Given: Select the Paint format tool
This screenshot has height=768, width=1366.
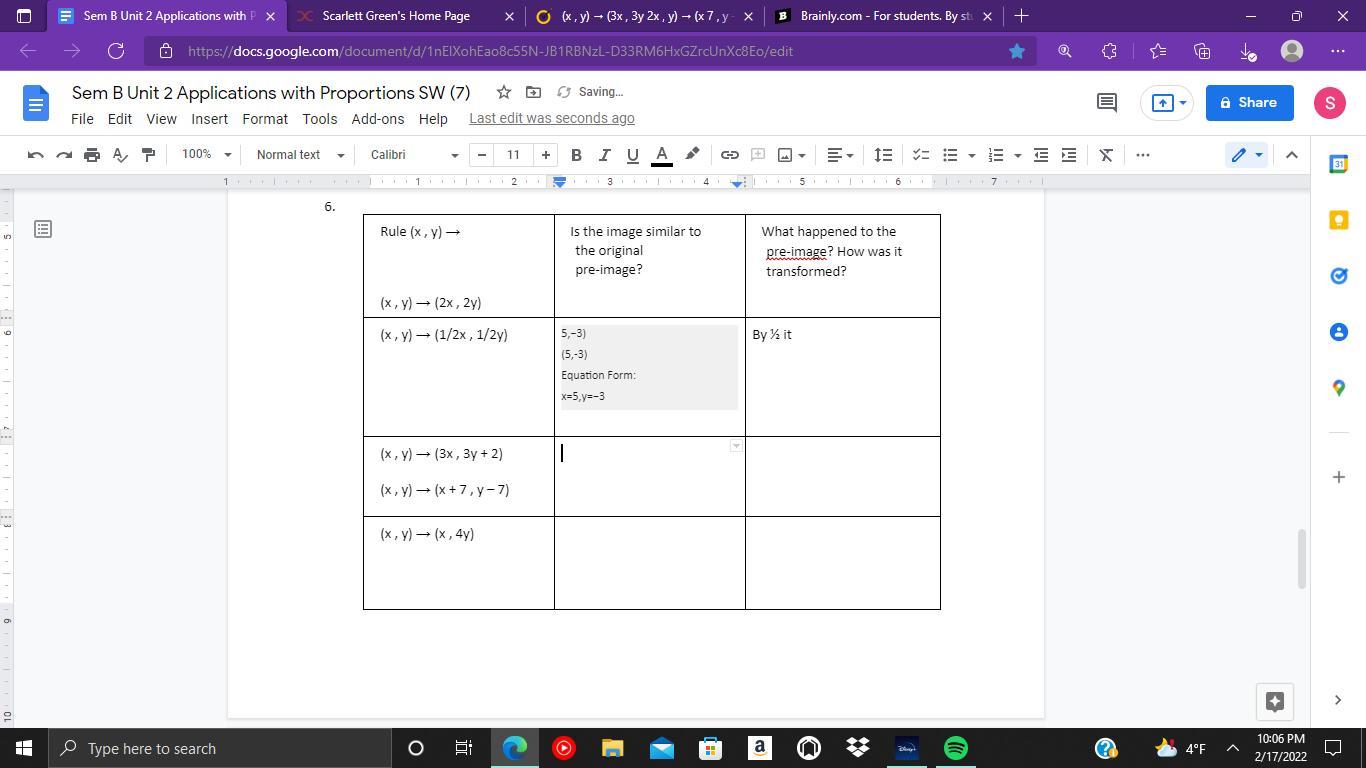Looking at the screenshot, I should coord(148,155).
